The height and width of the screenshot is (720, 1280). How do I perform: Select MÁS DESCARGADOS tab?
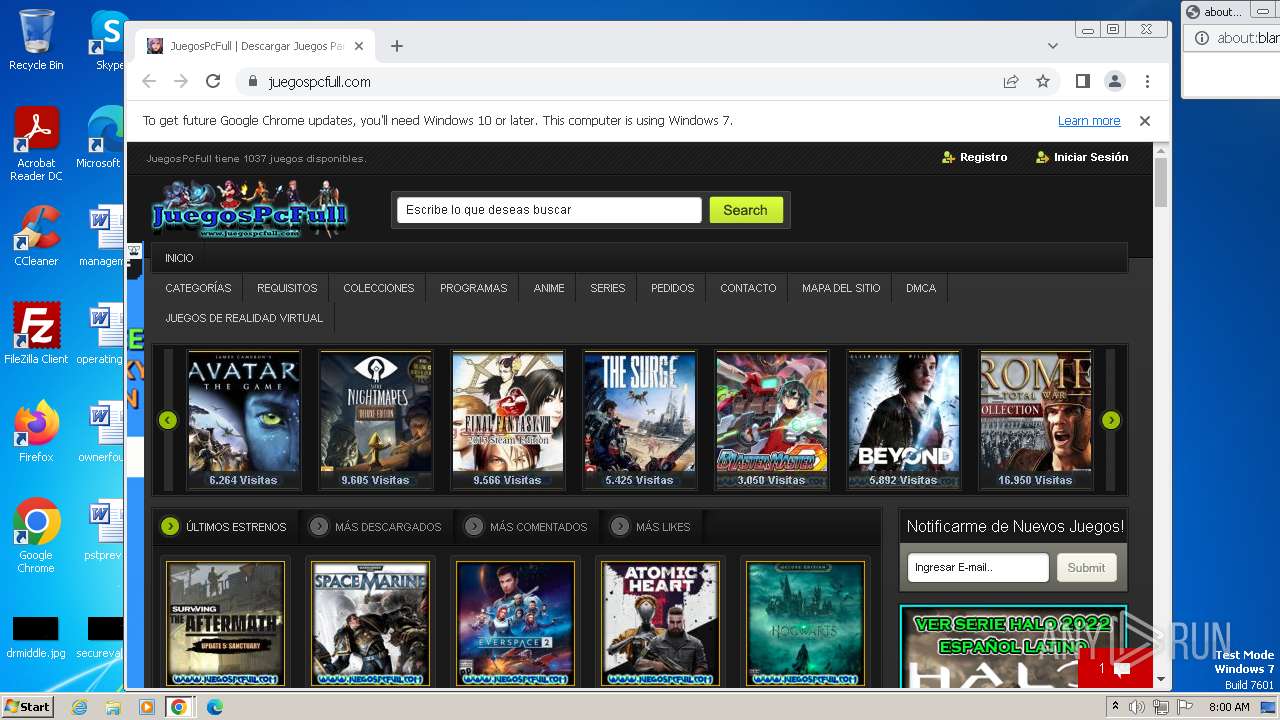[376, 526]
